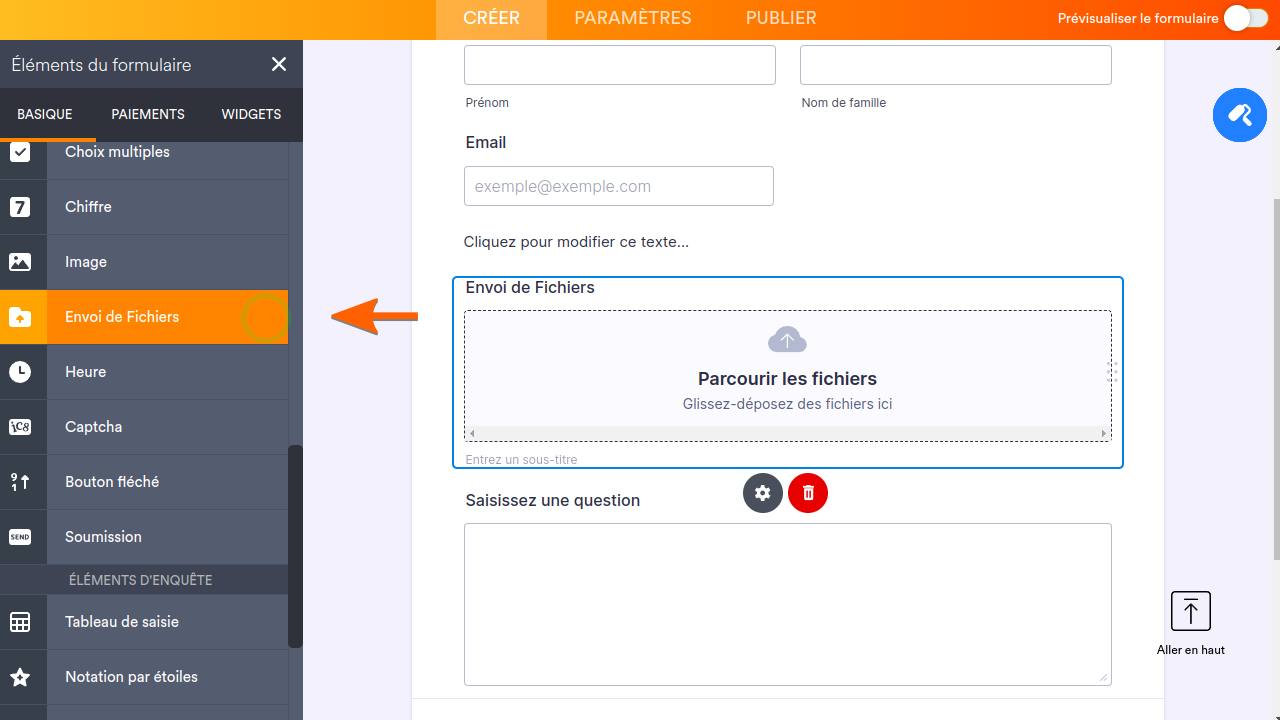The width and height of the screenshot is (1280, 720).
Task: Open the form designer paint roller
Action: (1240, 115)
